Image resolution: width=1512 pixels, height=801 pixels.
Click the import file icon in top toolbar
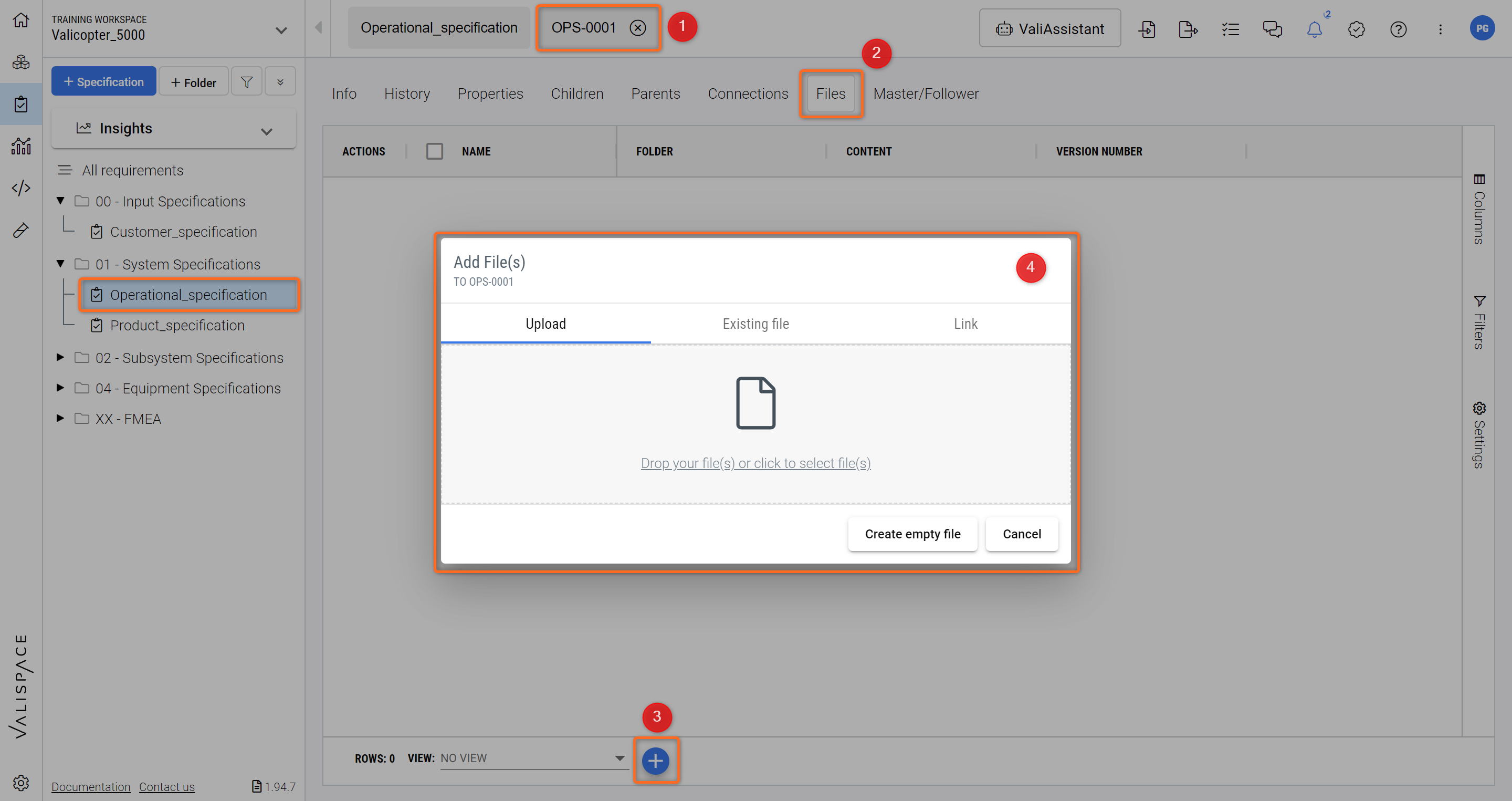(x=1146, y=29)
